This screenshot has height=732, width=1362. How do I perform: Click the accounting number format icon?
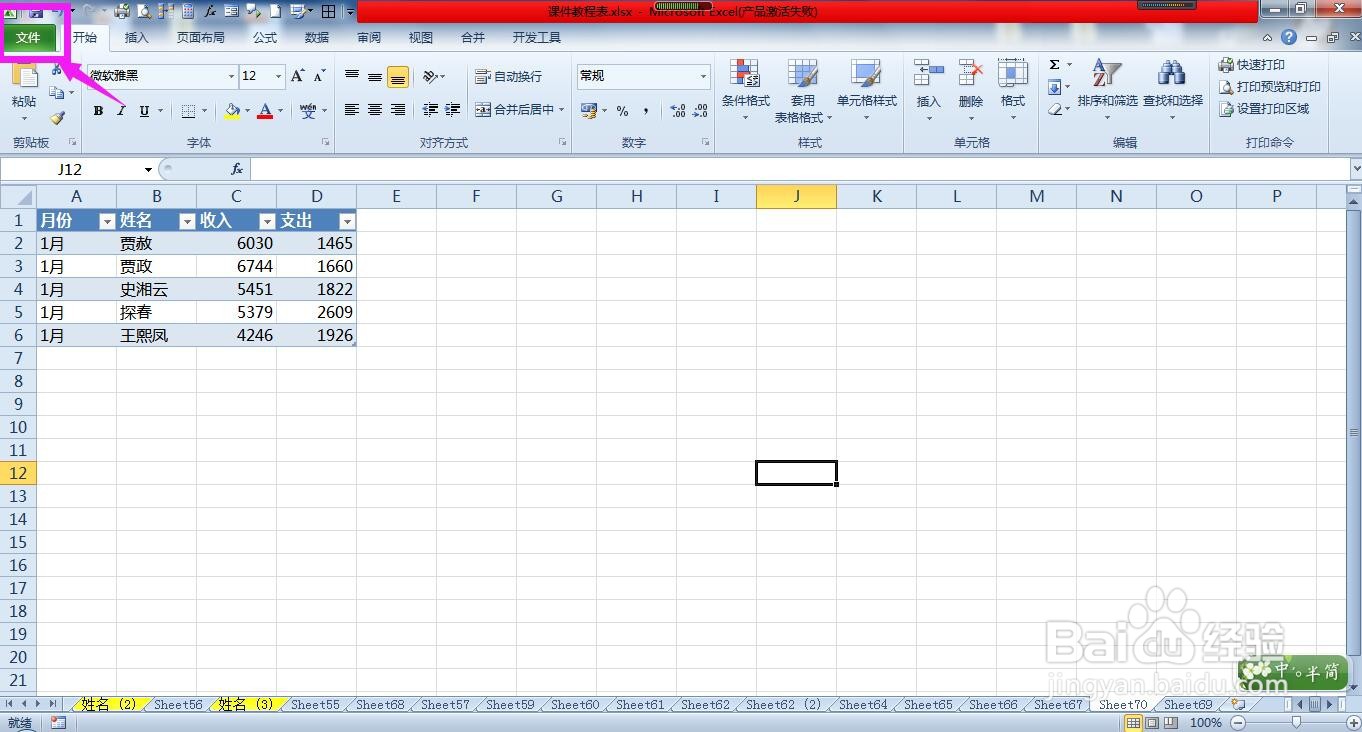click(x=588, y=111)
